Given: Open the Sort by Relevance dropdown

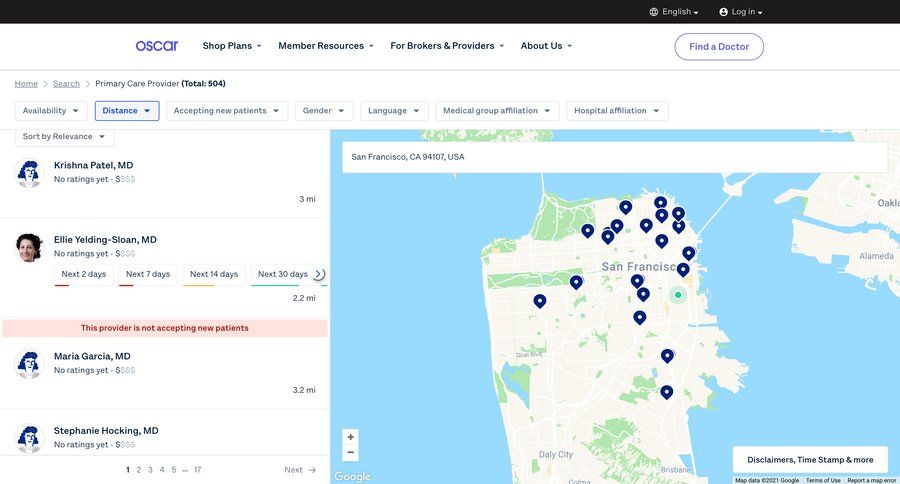Looking at the screenshot, I should pyautogui.click(x=64, y=137).
